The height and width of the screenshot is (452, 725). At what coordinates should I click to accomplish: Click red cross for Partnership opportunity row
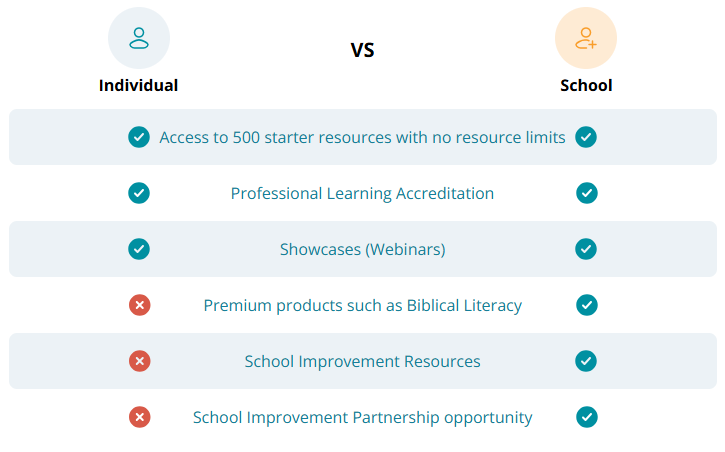(140, 417)
